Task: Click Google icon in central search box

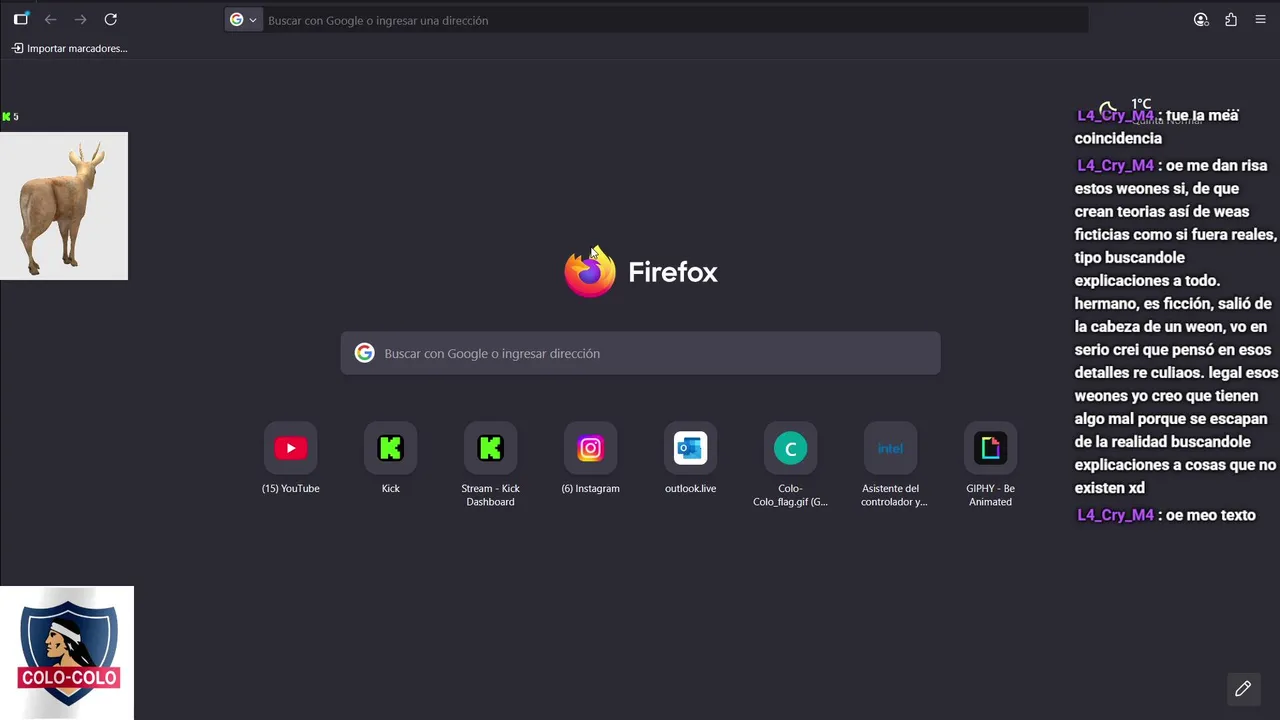Action: [365, 353]
